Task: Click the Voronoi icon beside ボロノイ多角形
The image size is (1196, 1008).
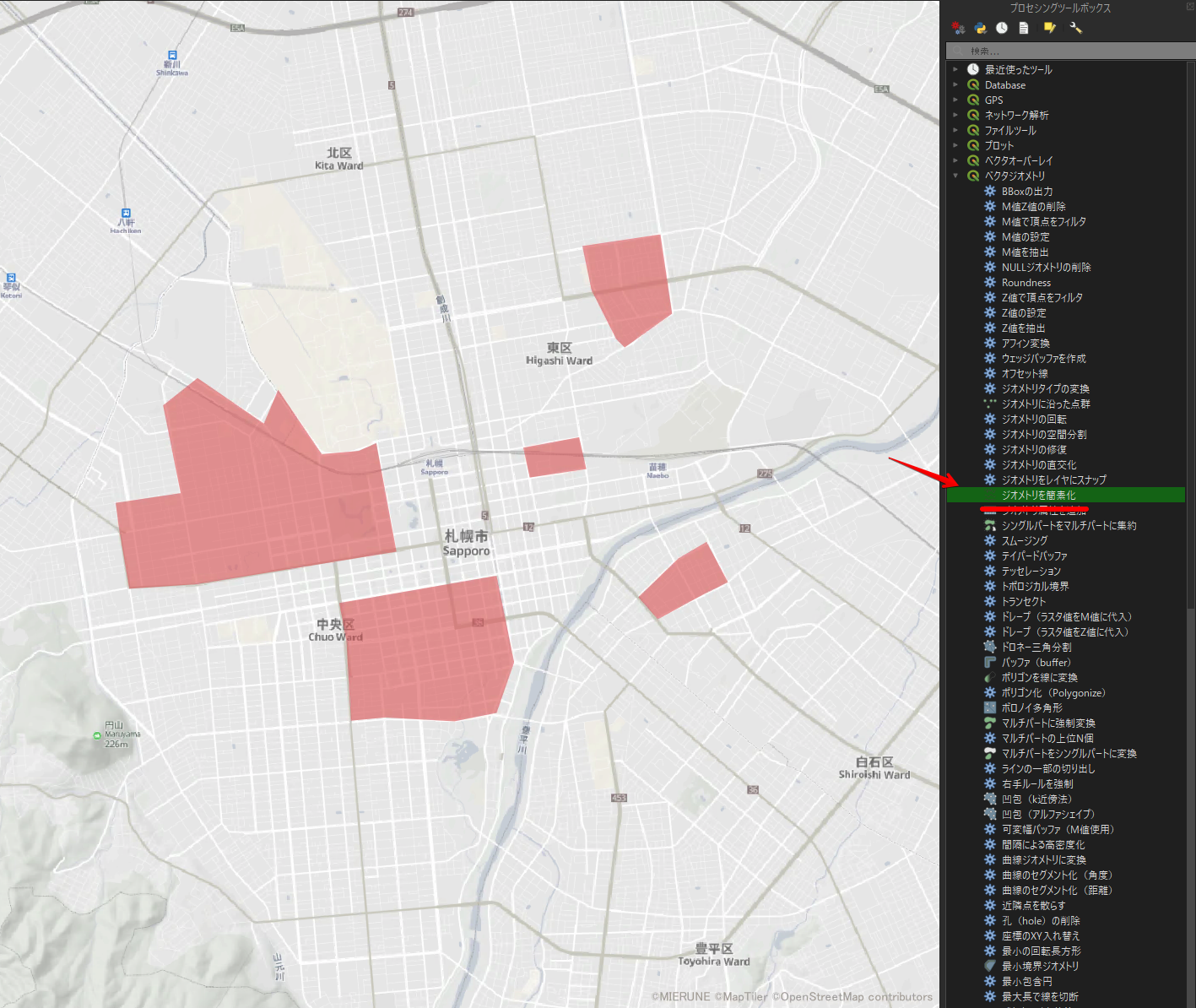Action: click(x=990, y=707)
